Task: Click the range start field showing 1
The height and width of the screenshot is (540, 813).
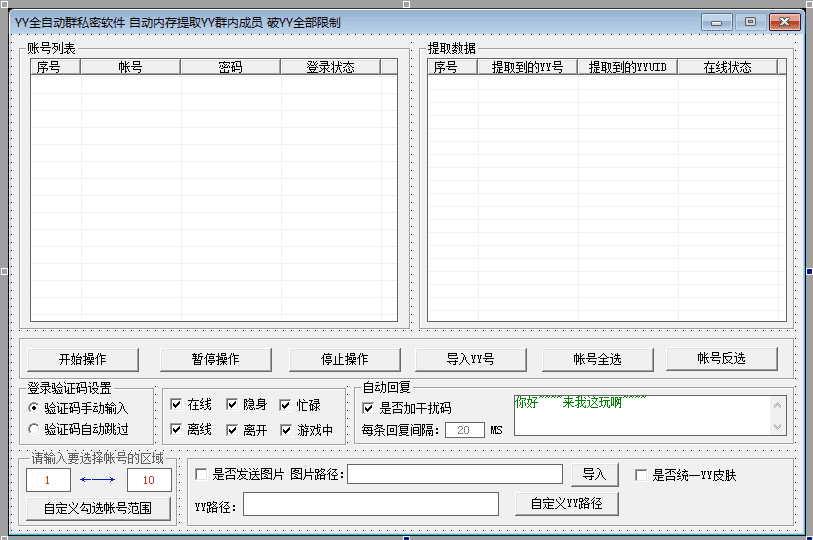Action: pyautogui.click(x=48, y=480)
